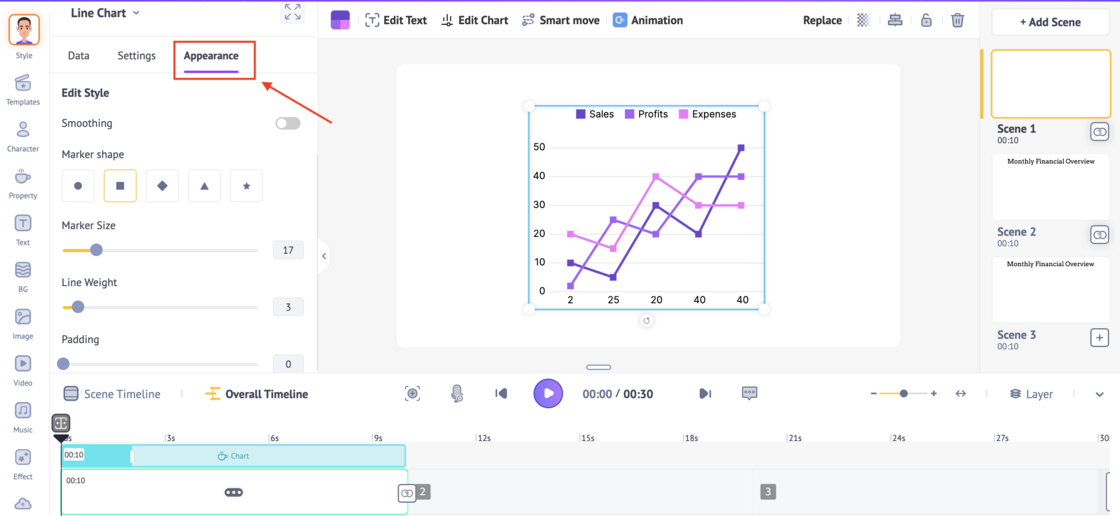
Task: Click the lock icon in toolbar
Action: pyautogui.click(x=926, y=20)
